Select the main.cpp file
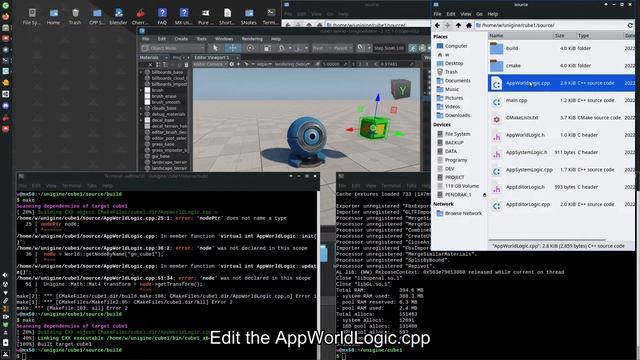 click(x=561, y=100)
